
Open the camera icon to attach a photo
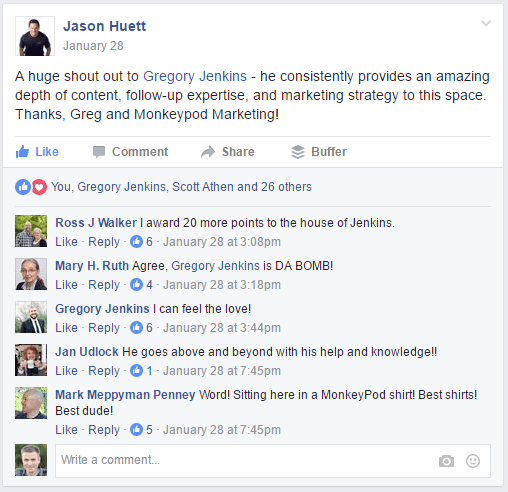(446, 461)
